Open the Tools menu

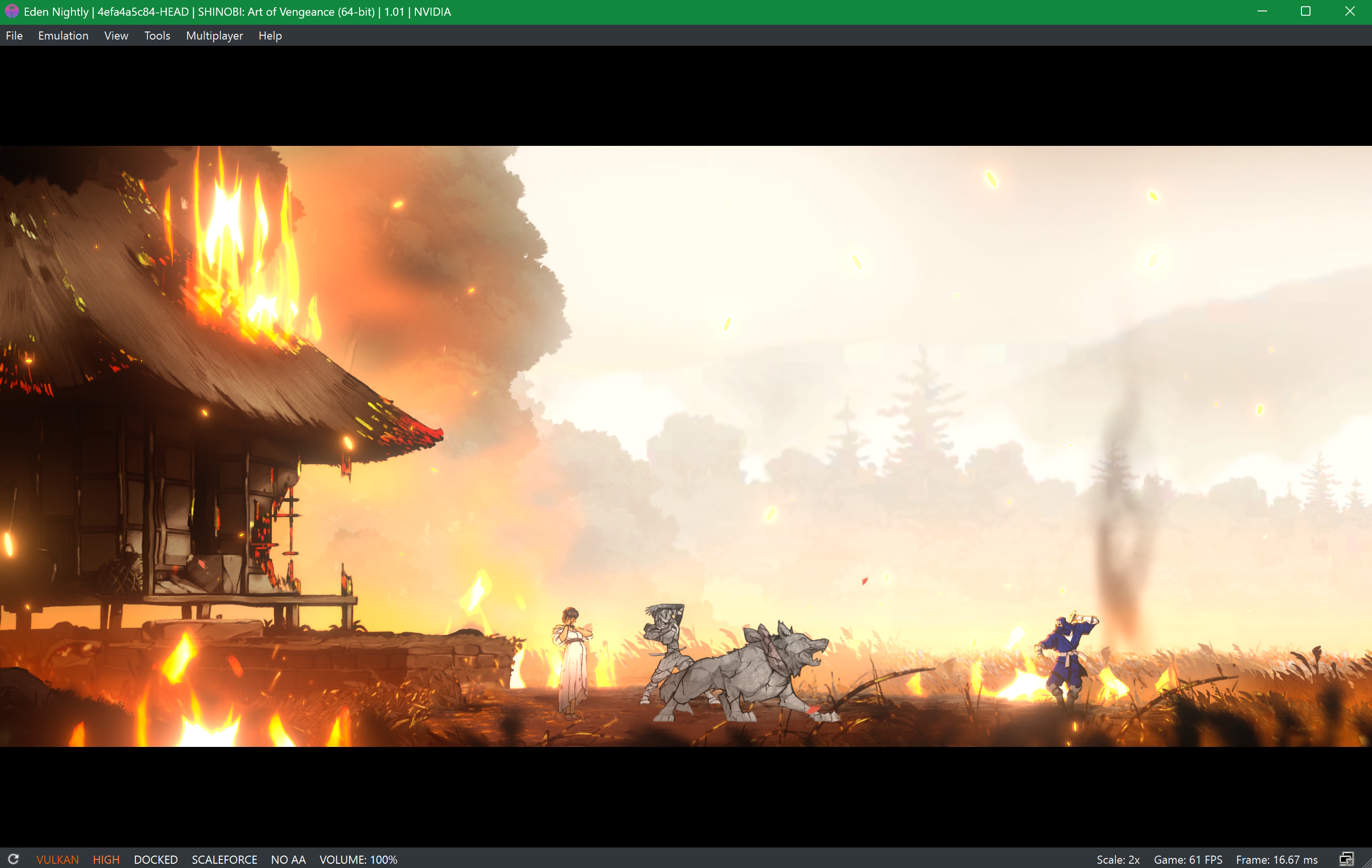[x=157, y=35]
